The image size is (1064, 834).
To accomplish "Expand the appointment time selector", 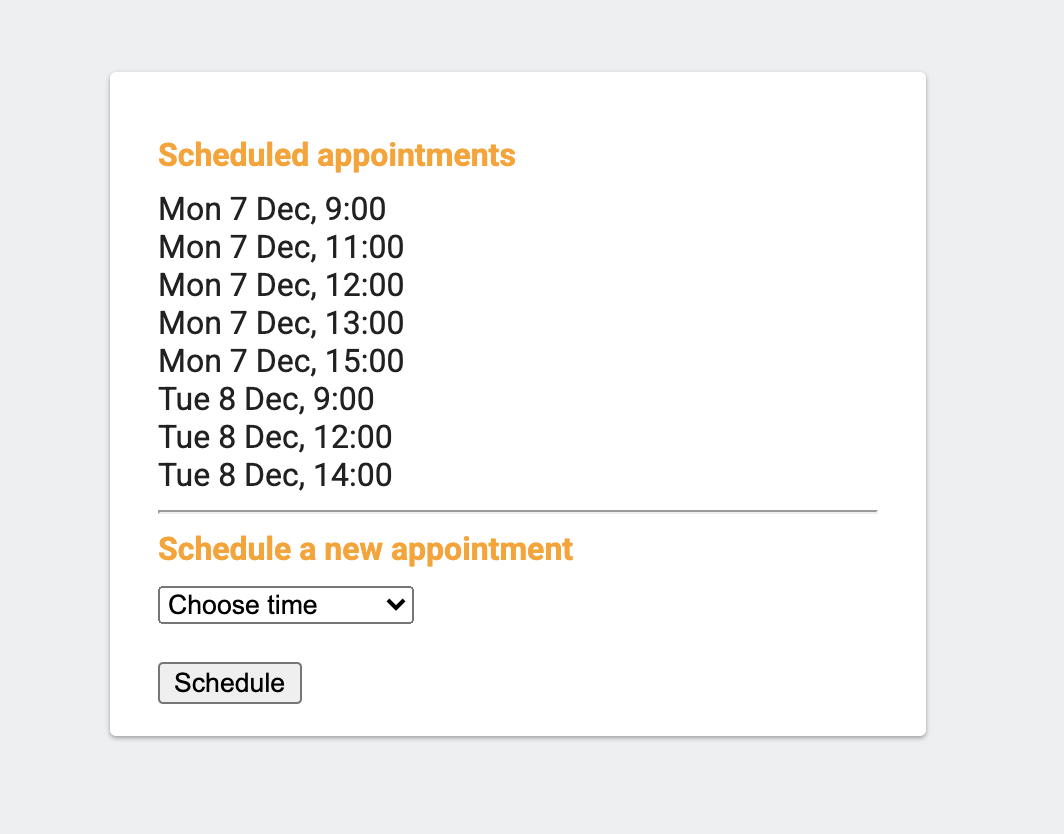I will click(x=285, y=605).
